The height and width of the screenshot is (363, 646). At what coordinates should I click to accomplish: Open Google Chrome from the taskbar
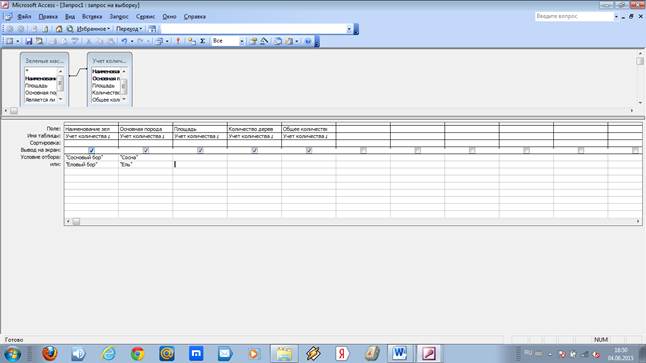138,354
